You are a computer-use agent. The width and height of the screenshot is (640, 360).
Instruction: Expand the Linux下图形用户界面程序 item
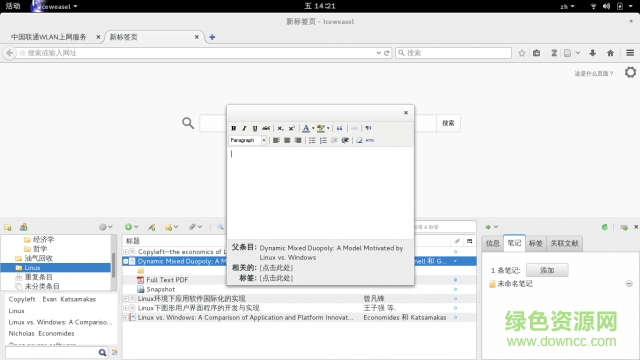[x=126, y=308]
